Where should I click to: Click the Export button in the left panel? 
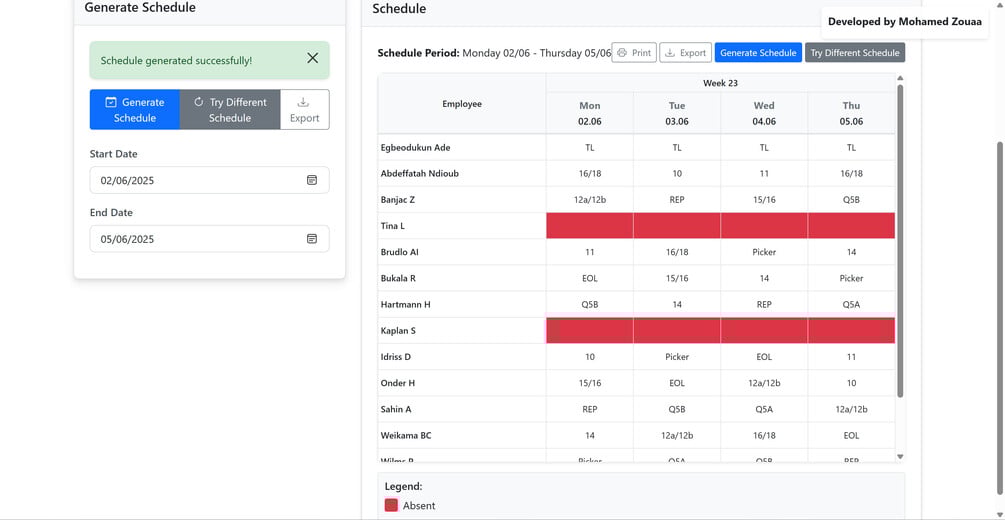point(304,110)
